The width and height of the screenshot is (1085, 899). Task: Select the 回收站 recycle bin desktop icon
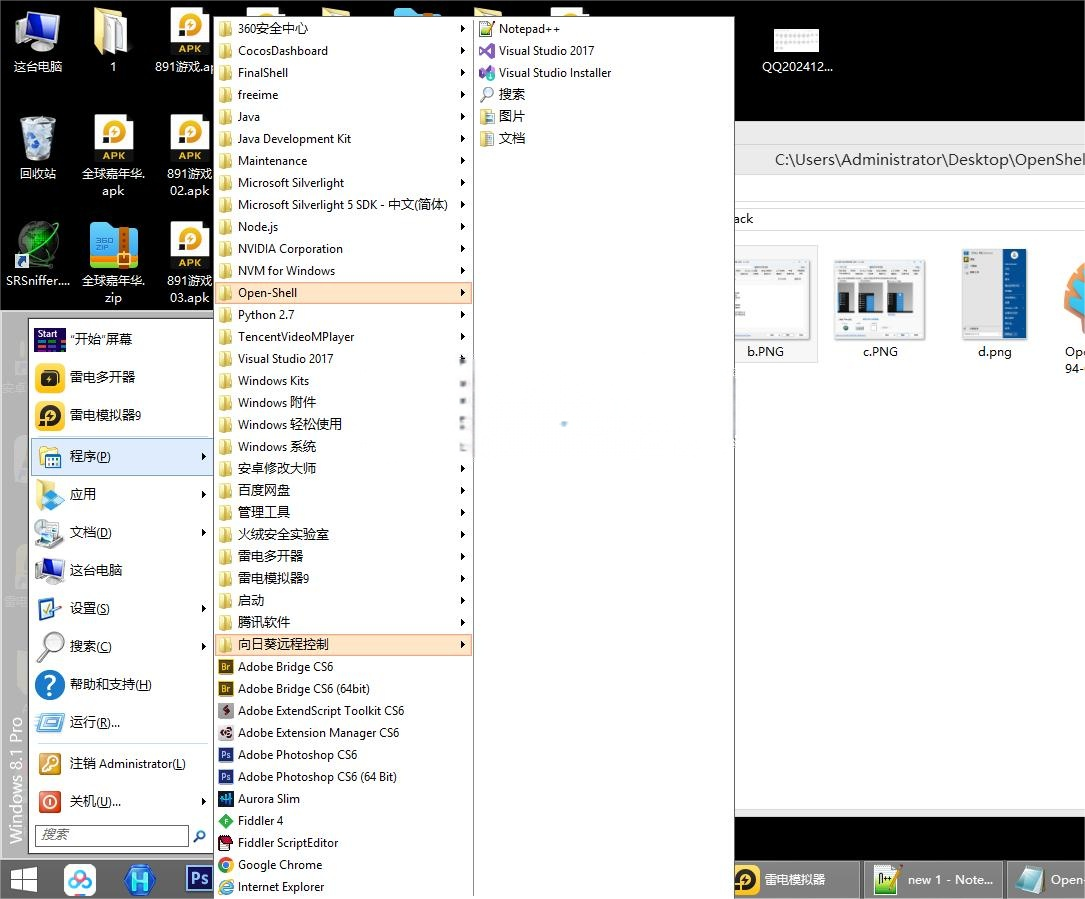coord(38,148)
